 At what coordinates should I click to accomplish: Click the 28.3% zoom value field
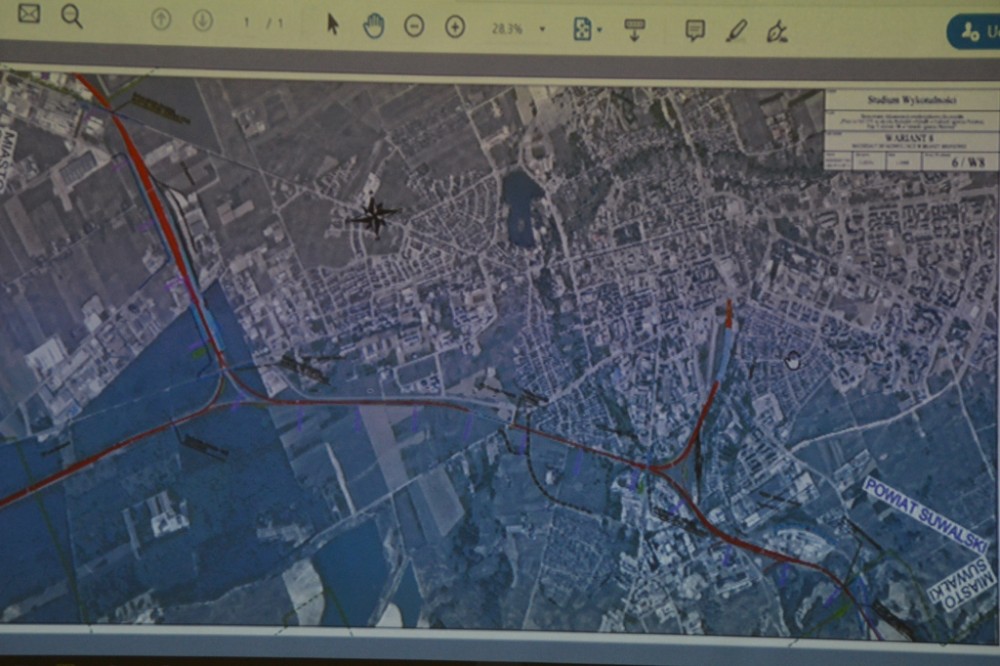pyautogui.click(x=506, y=29)
